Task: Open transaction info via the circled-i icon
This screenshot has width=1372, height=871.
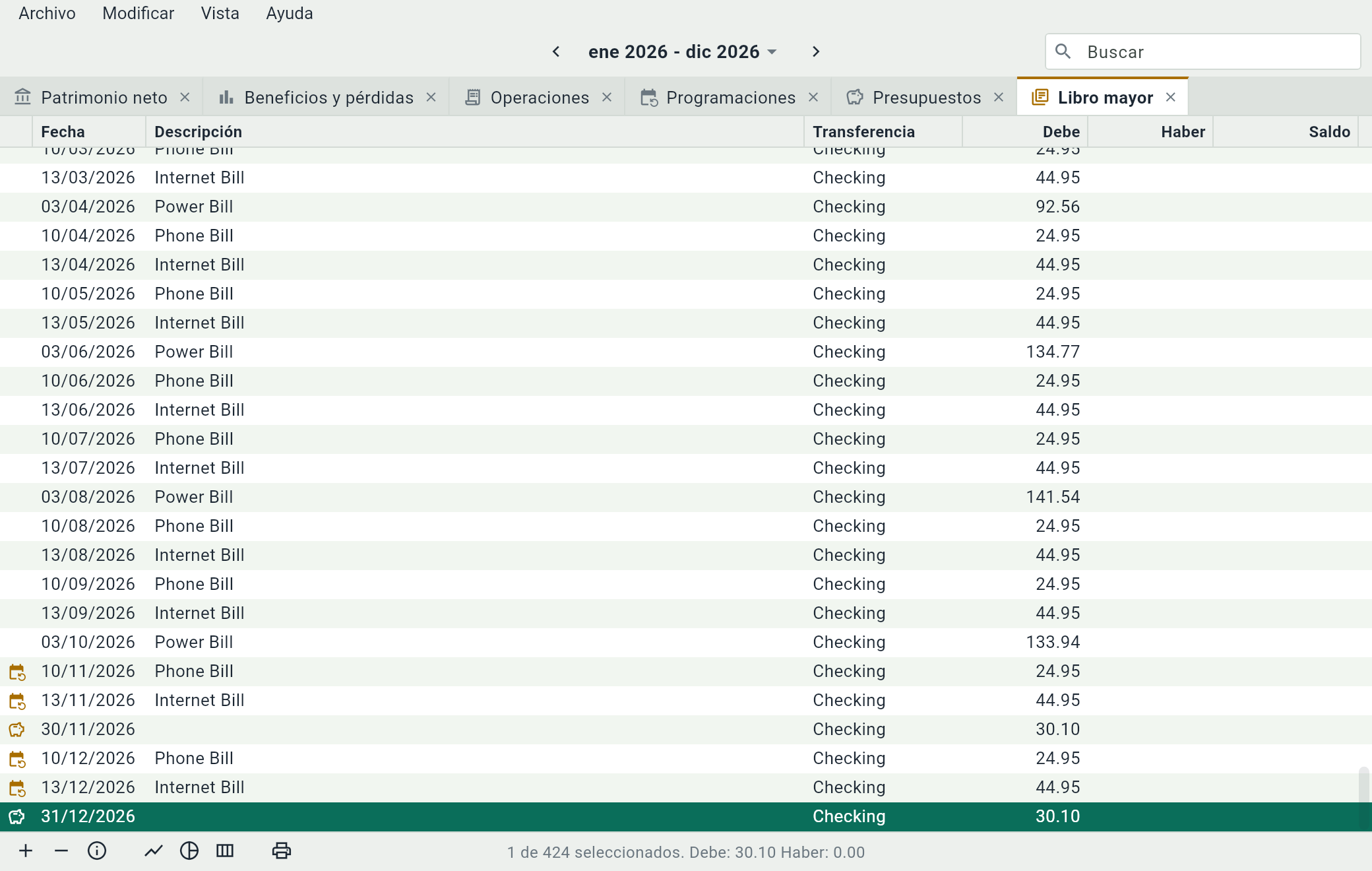Action: [97, 851]
